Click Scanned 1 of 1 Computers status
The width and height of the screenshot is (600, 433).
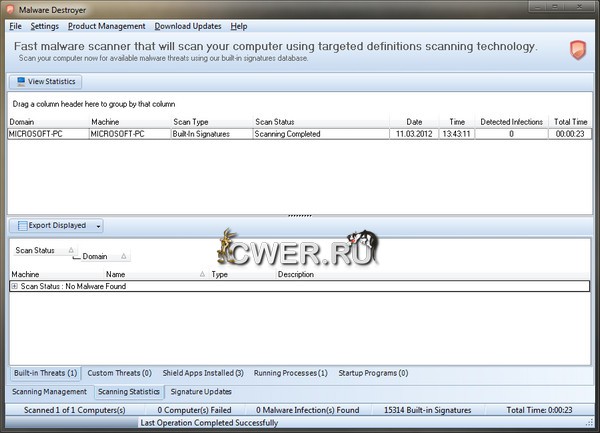point(75,410)
